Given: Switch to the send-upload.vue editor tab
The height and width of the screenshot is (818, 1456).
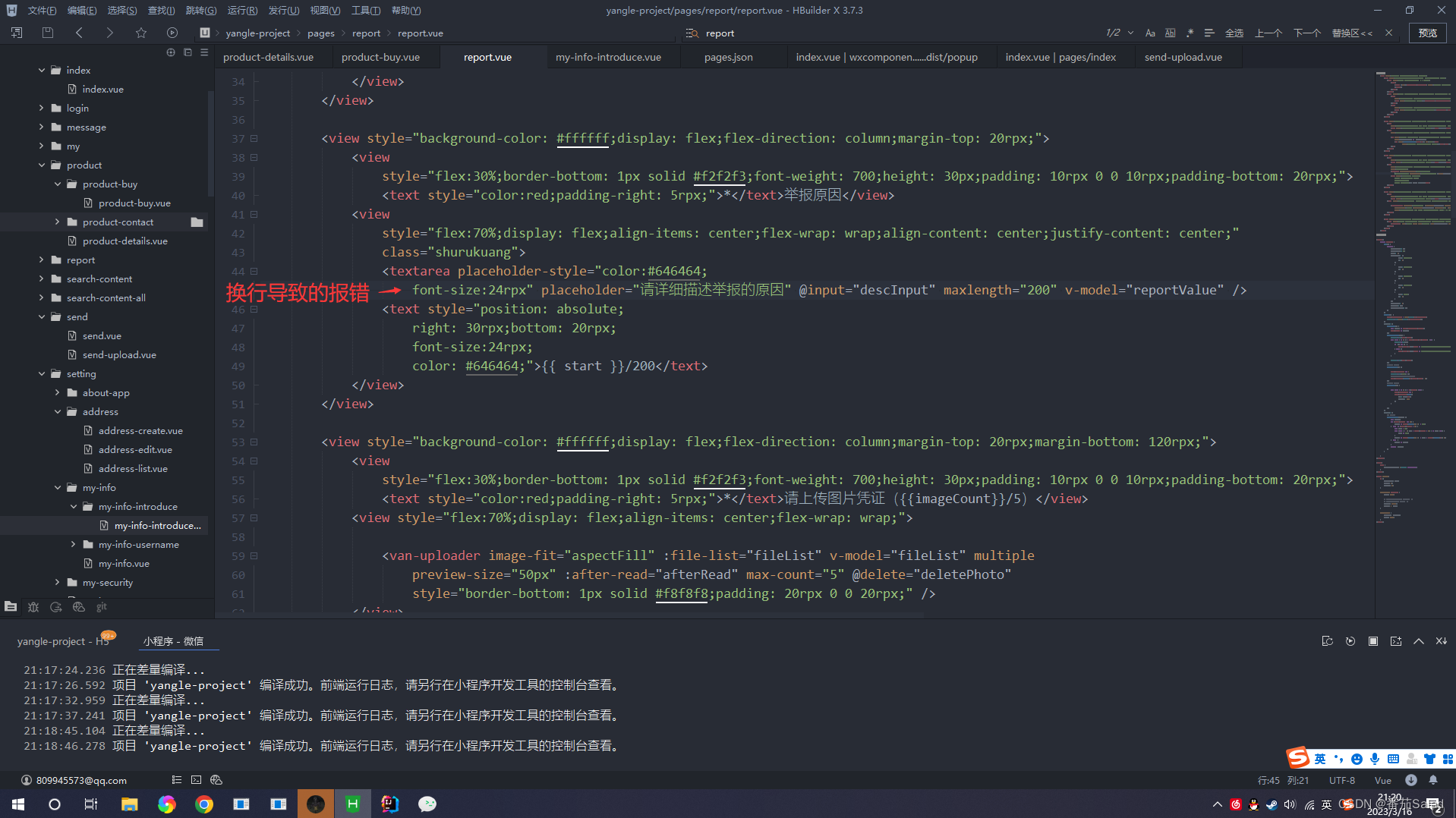Looking at the screenshot, I should [x=1183, y=57].
